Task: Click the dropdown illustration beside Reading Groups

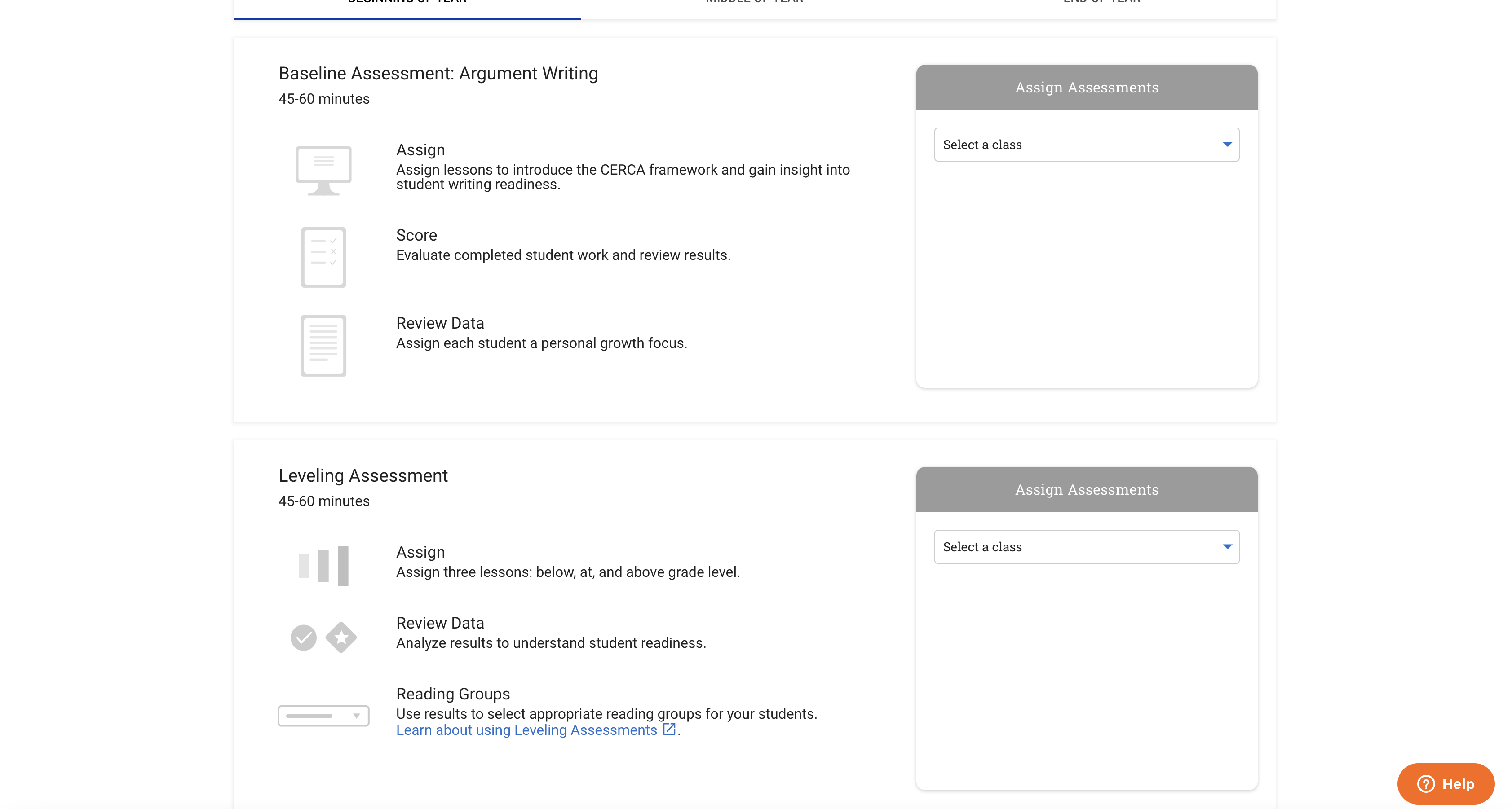Action: click(x=323, y=716)
